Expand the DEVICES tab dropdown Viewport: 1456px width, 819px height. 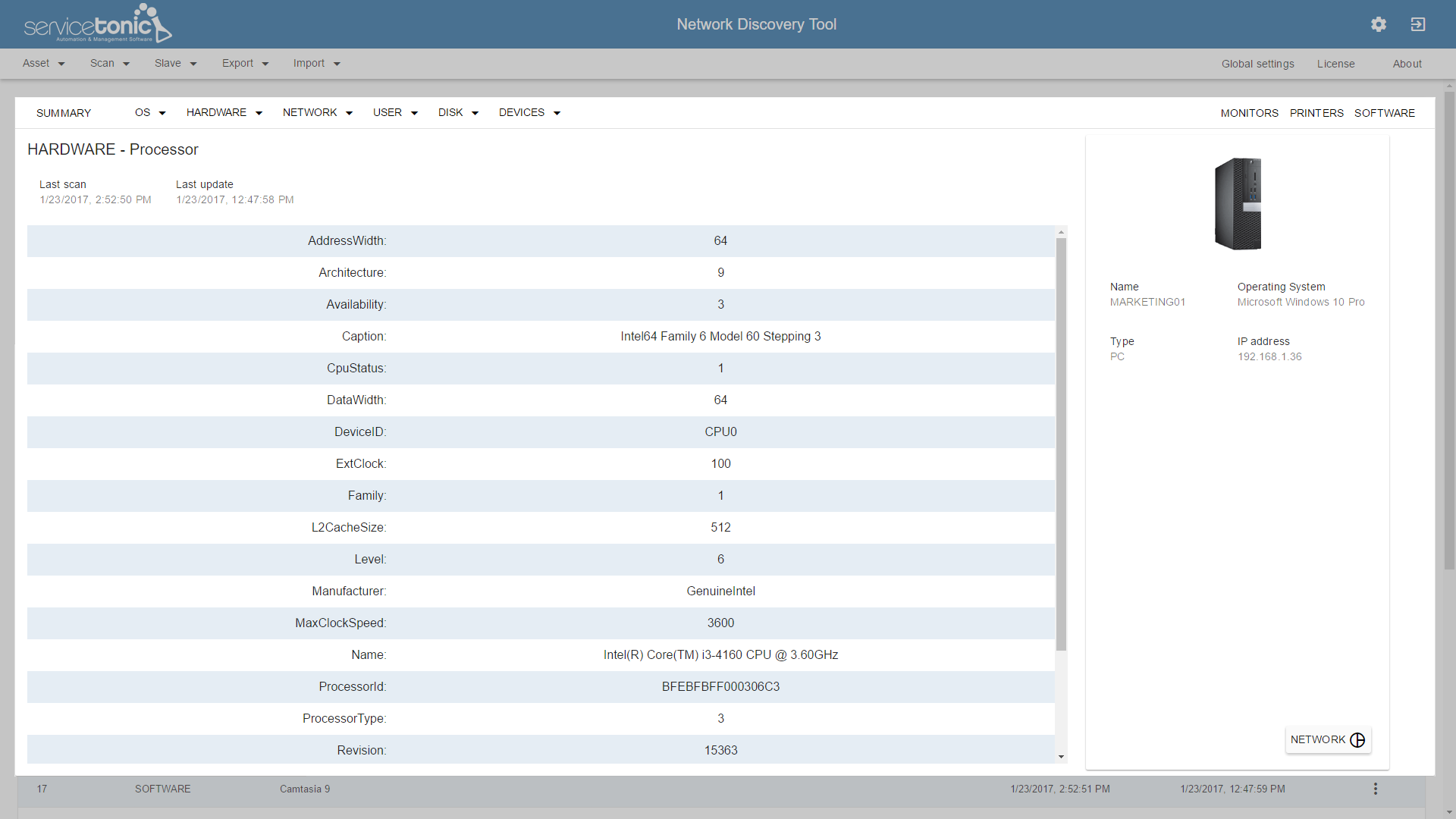tap(529, 113)
